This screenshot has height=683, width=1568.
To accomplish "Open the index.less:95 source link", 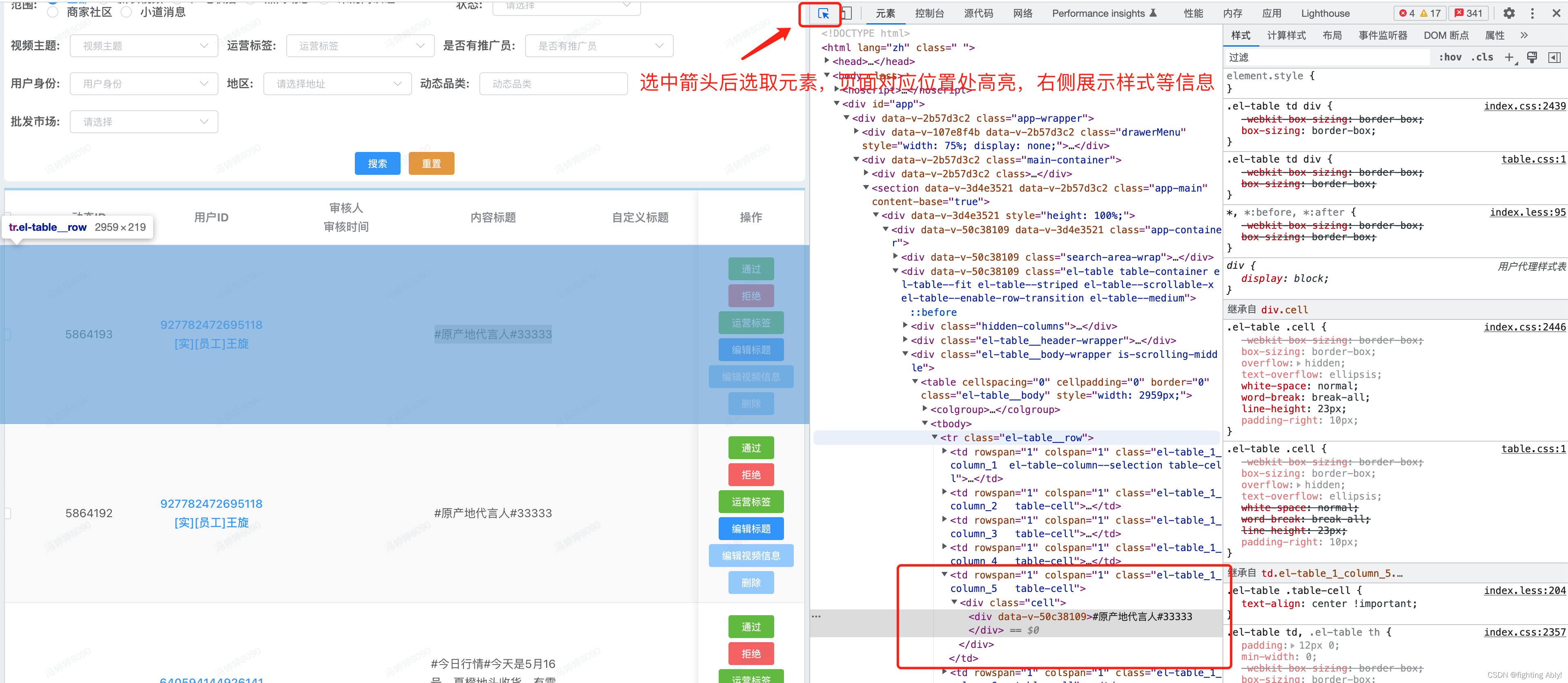I will pos(1527,212).
